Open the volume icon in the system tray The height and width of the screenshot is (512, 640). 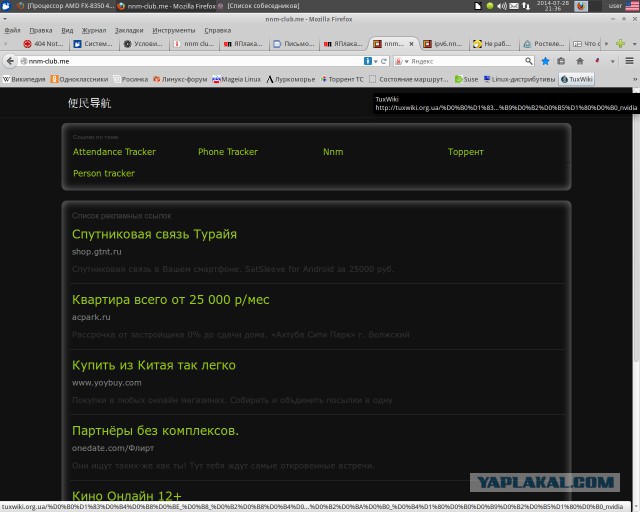502,6
